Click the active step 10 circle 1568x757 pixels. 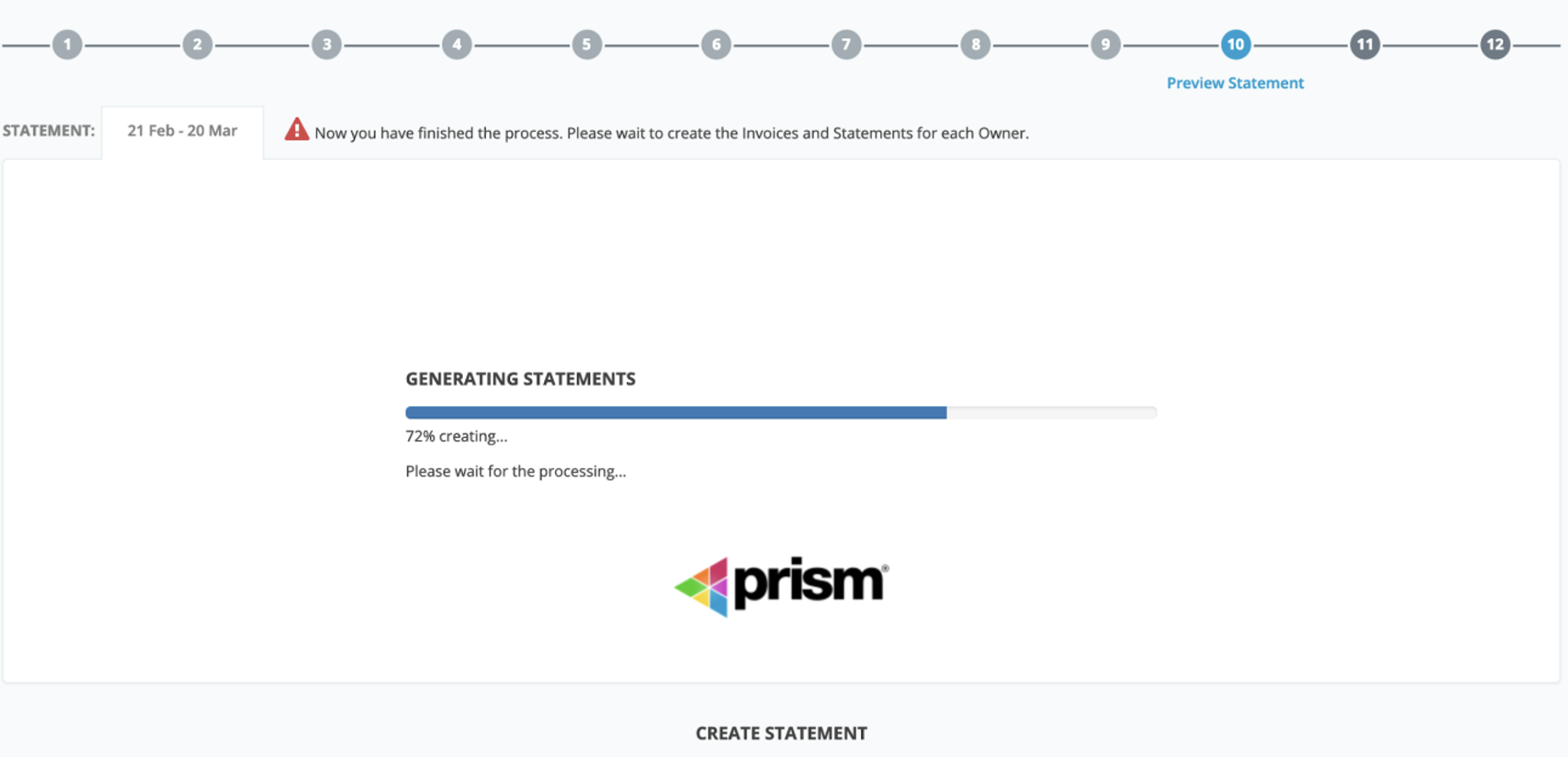[x=1235, y=45]
